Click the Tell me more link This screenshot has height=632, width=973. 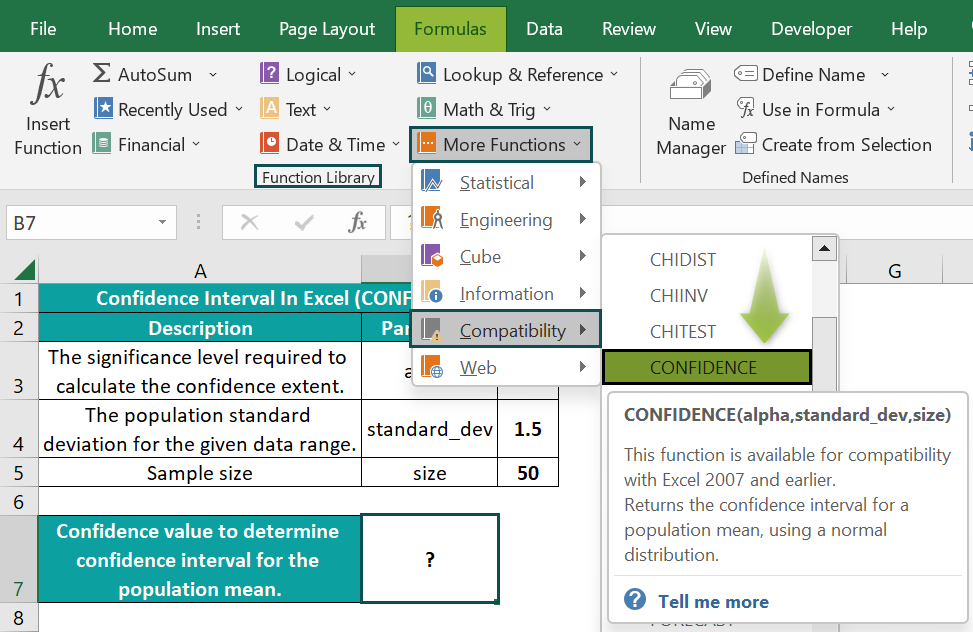click(713, 601)
